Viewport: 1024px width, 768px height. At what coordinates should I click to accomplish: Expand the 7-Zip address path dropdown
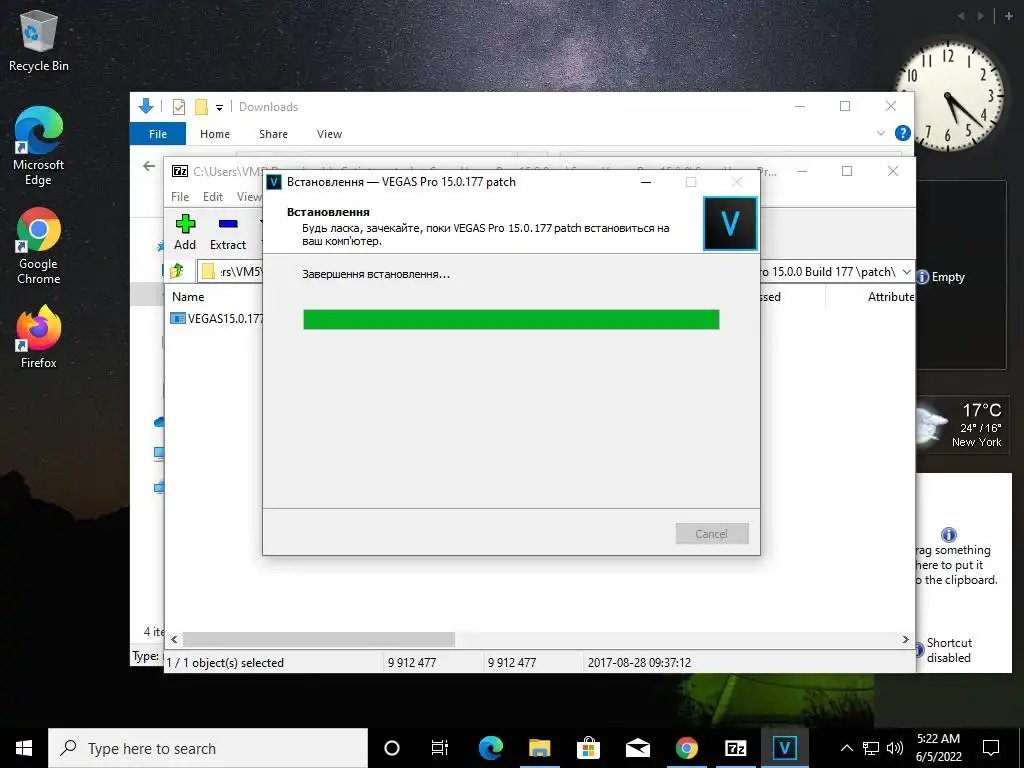pos(906,271)
